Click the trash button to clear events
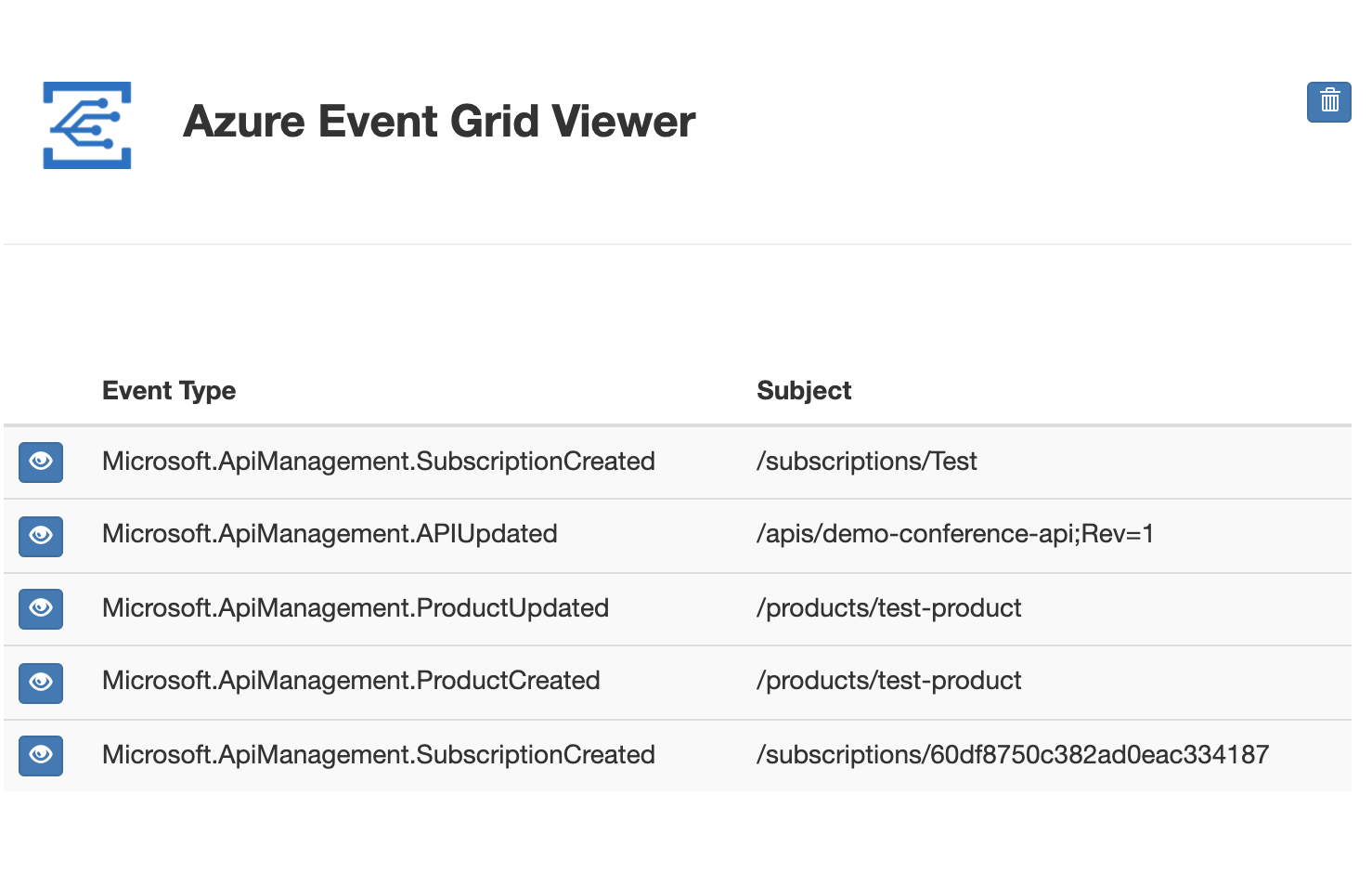 point(1329,101)
